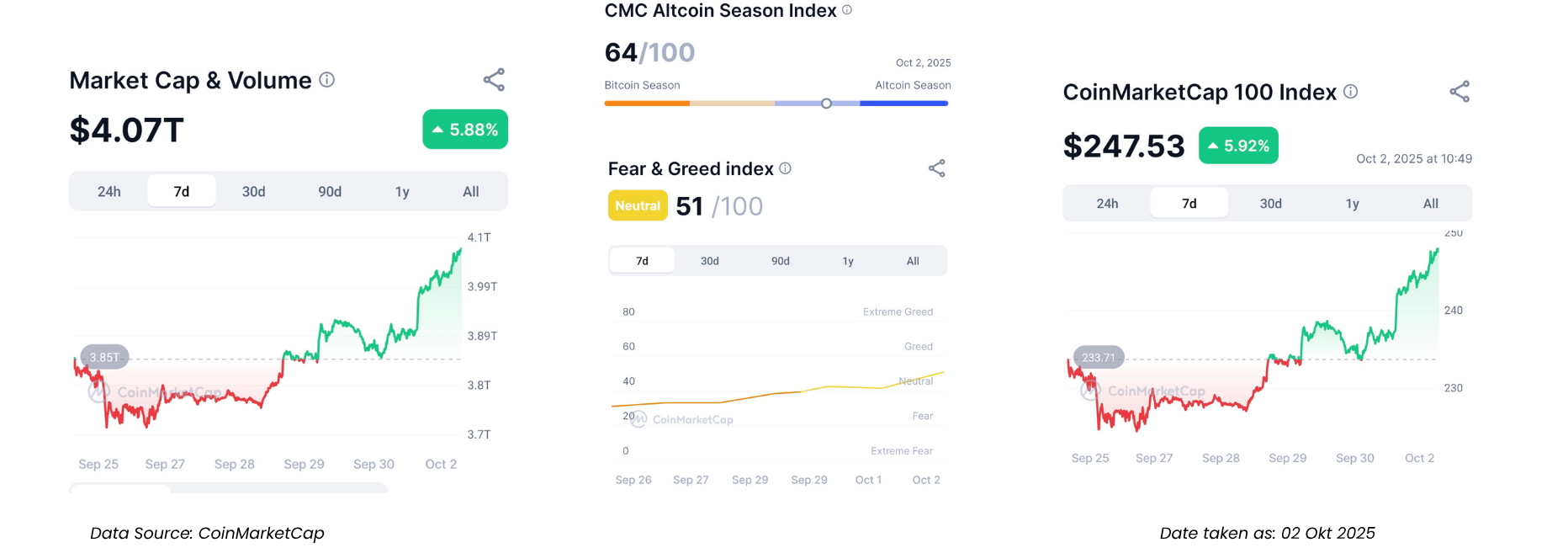Show 1y range on Market Cap chart

[x=402, y=192]
